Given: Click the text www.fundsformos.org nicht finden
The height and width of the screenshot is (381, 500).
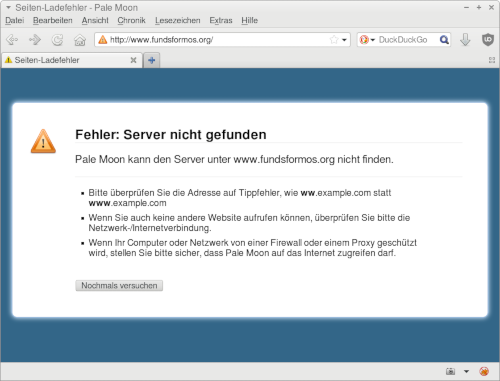Looking at the screenshot, I should click(x=313, y=159).
